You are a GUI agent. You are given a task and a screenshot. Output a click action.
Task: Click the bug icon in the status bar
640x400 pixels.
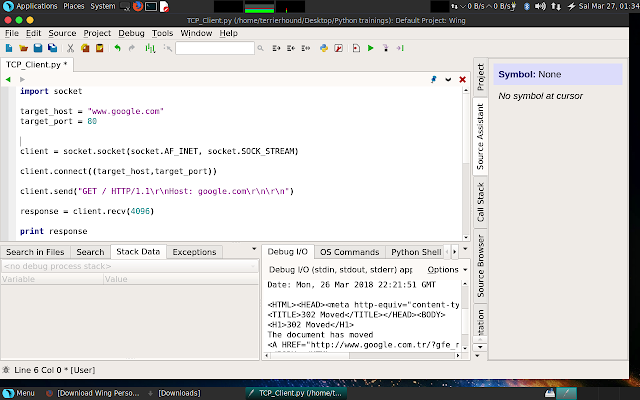(x=6, y=370)
